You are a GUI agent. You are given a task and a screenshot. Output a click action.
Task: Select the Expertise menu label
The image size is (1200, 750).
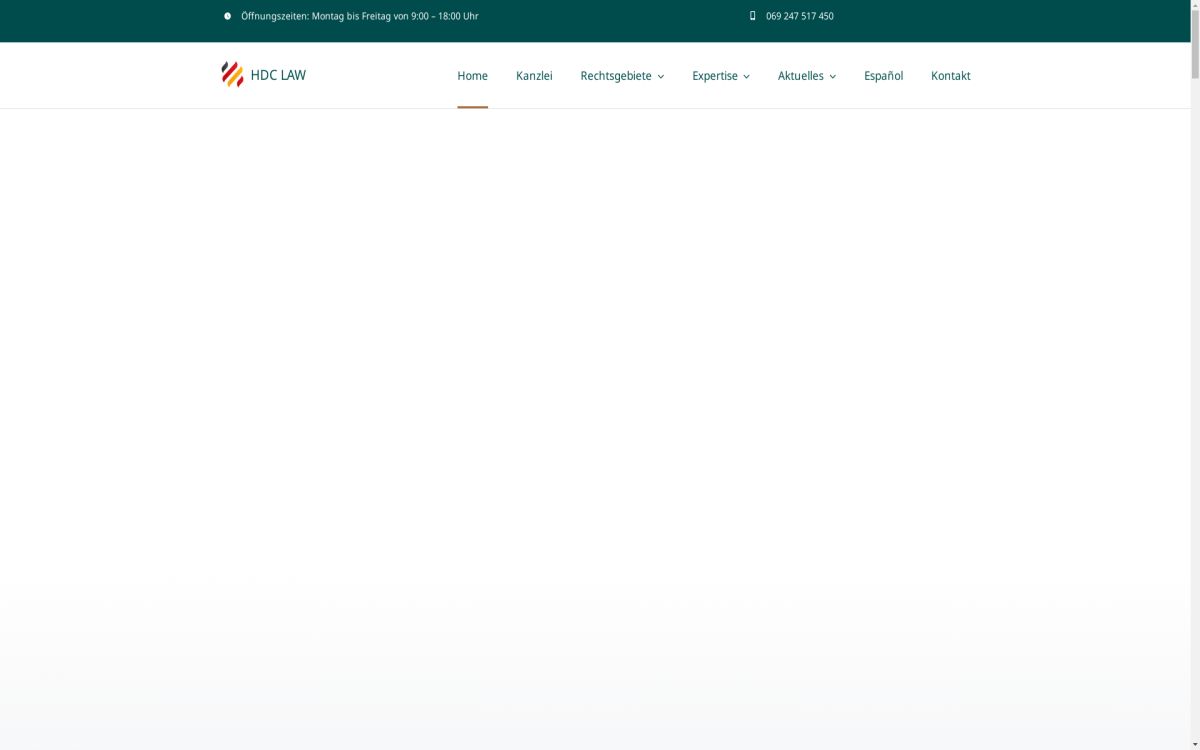pos(714,76)
